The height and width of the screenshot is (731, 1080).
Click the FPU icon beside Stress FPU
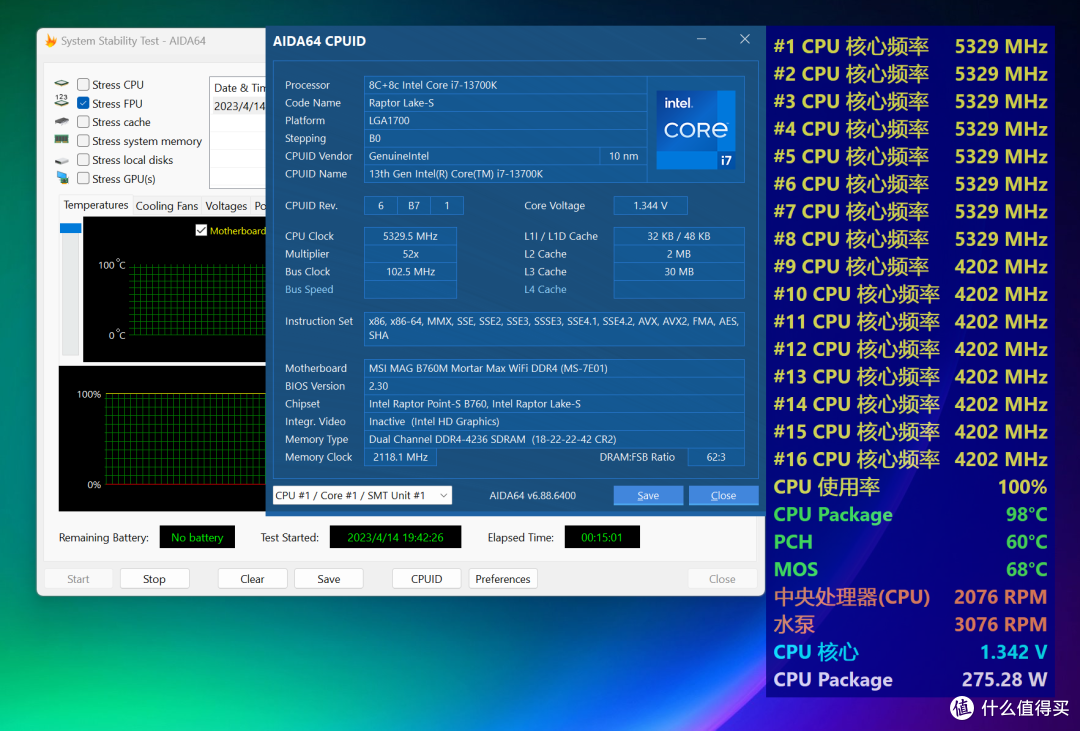point(62,101)
